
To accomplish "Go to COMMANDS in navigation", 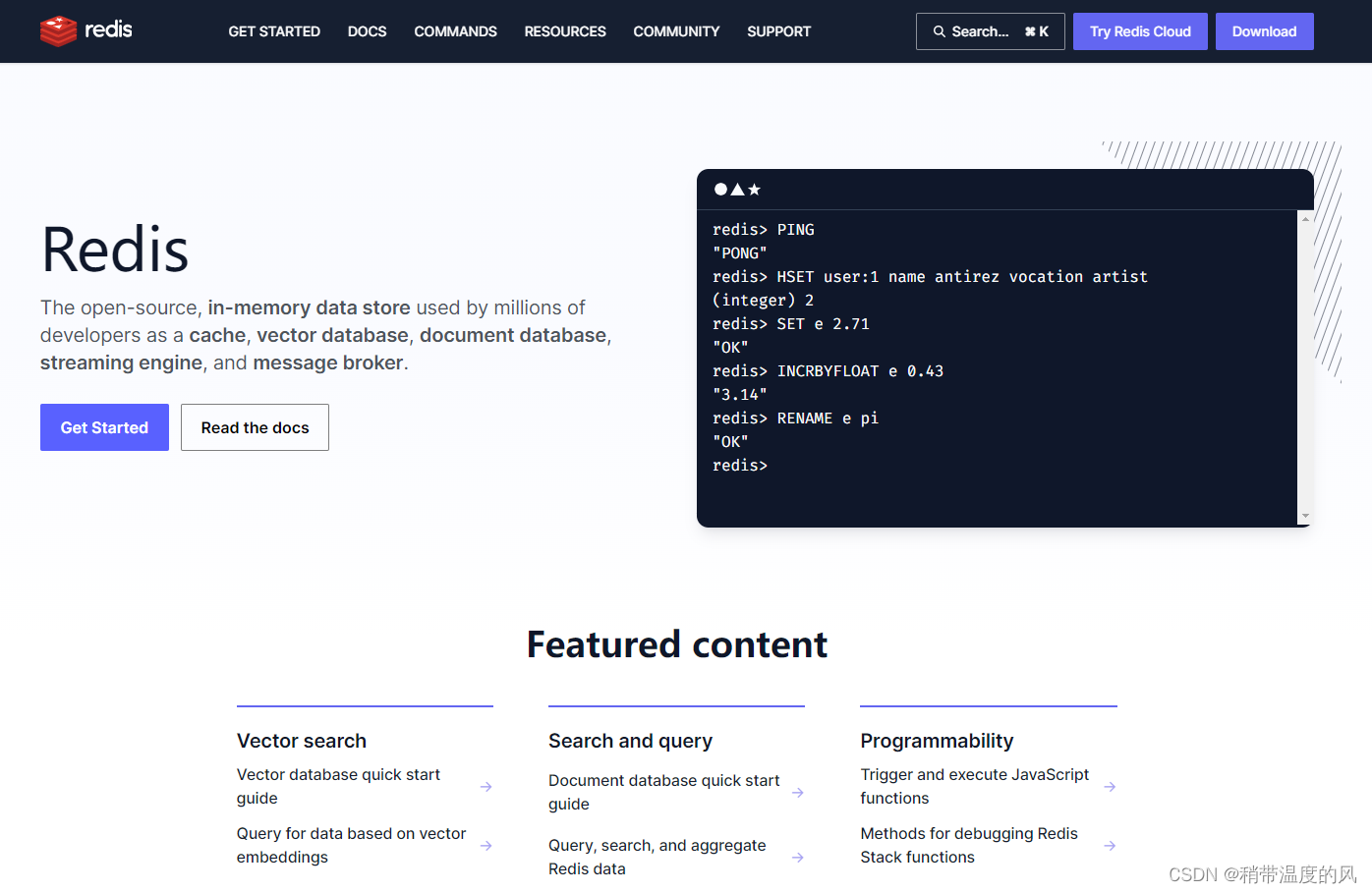I will tap(455, 31).
